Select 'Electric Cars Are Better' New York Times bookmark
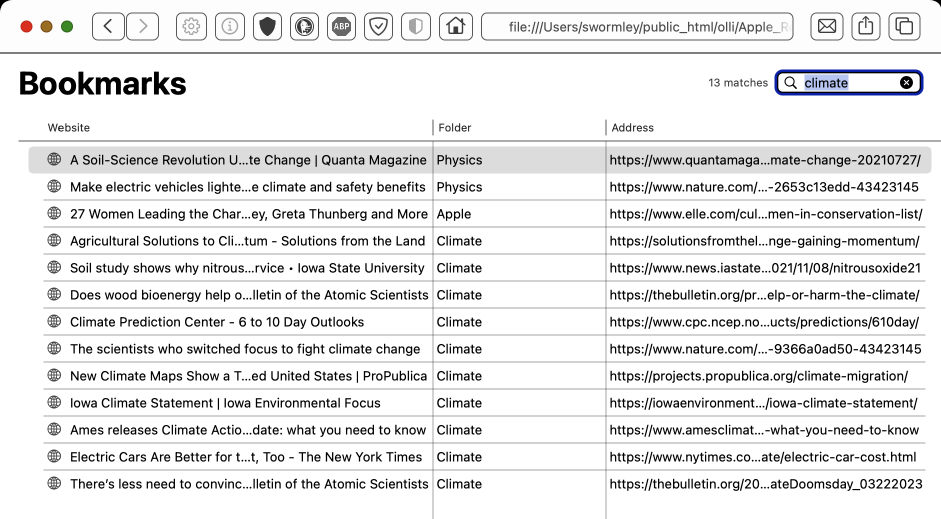This screenshot has height=519, width=941. [x=246, y=457]
